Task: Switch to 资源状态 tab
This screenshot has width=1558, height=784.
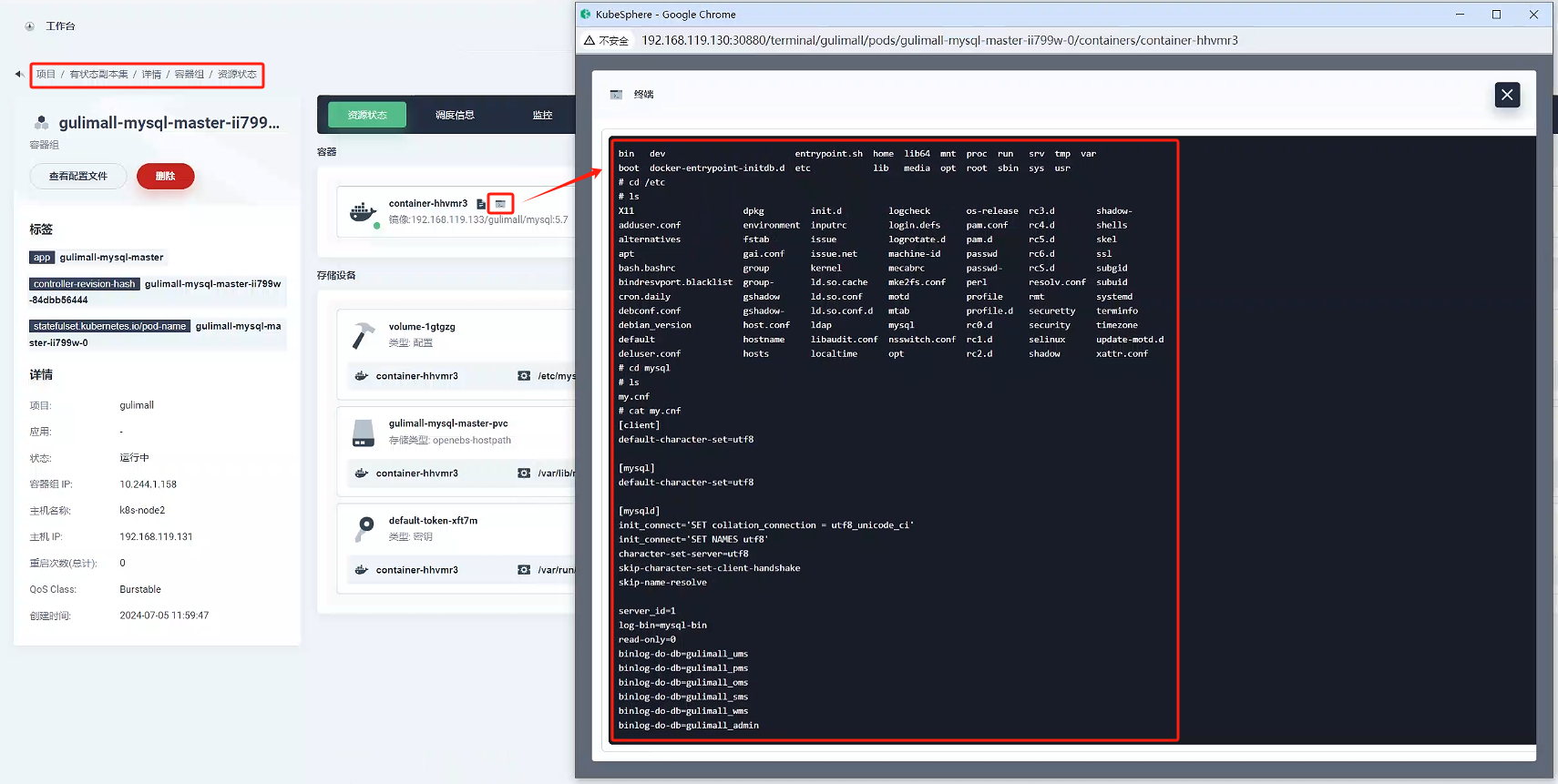Action: coord(367,115)
